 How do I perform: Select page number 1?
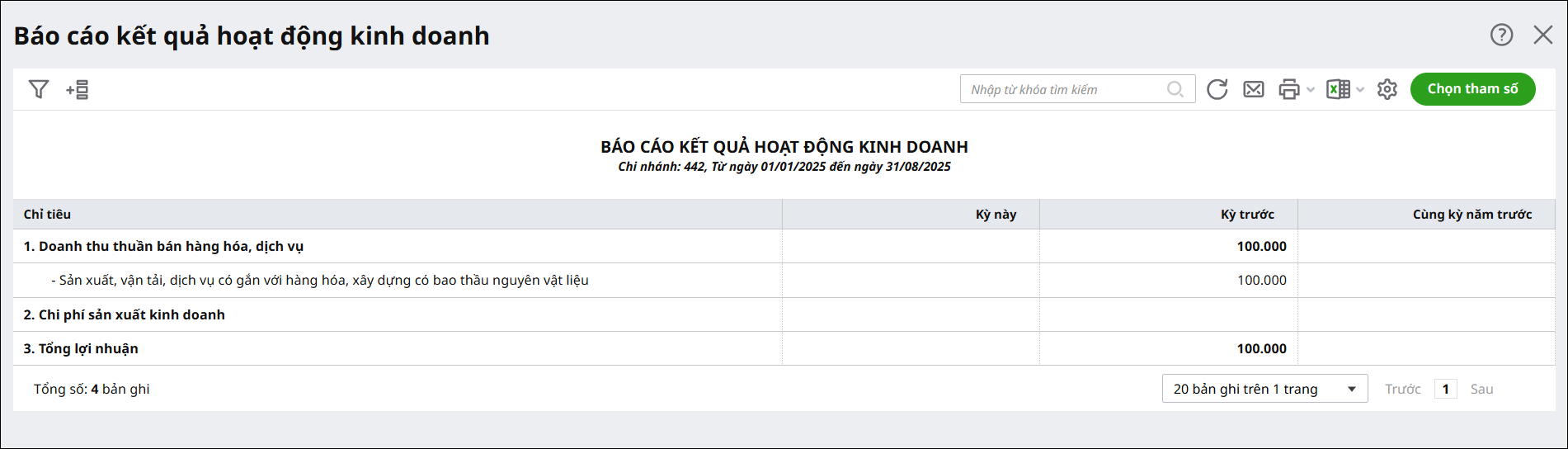click(1445, 389)
